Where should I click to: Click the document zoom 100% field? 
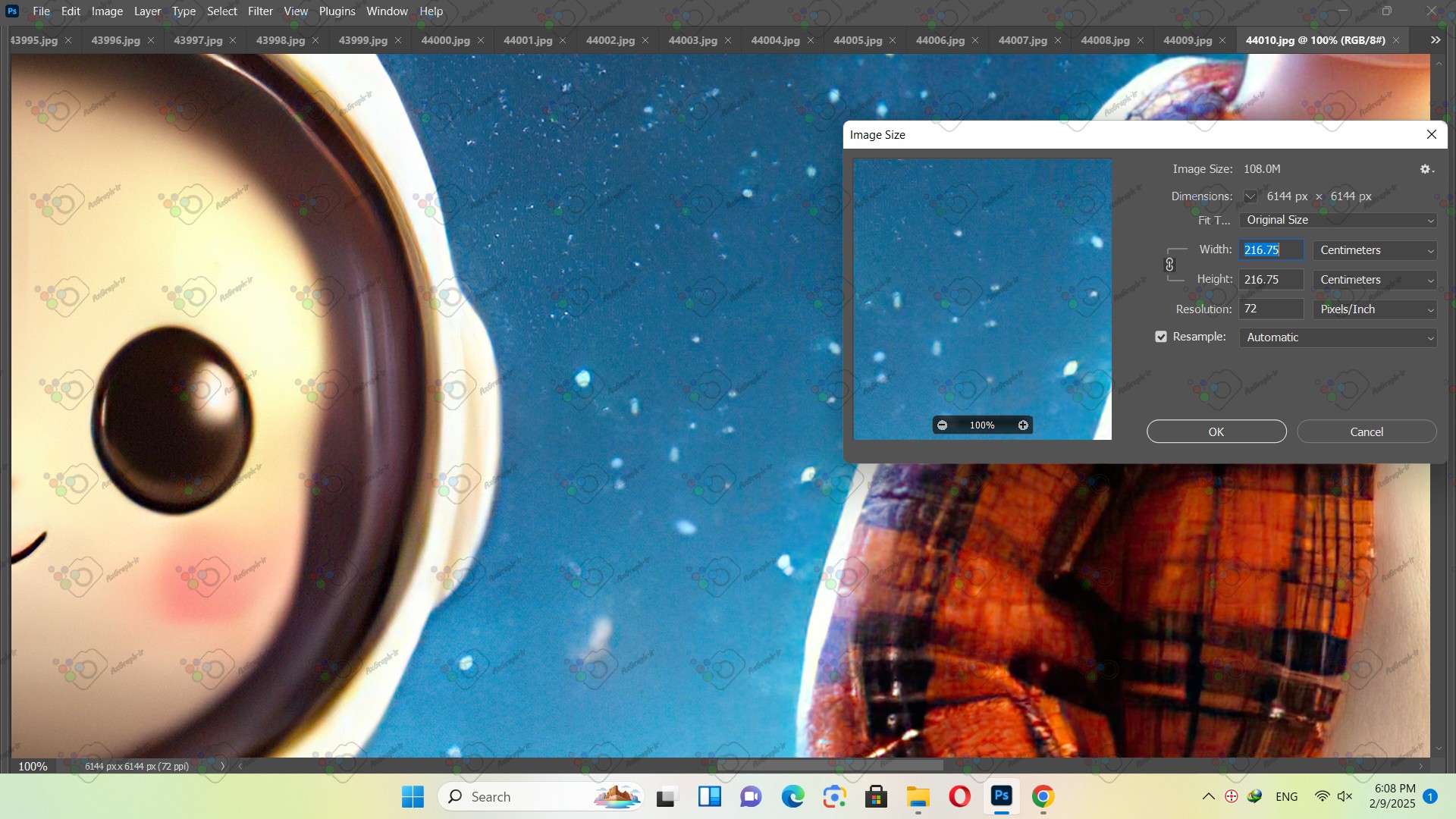[33, 766]
